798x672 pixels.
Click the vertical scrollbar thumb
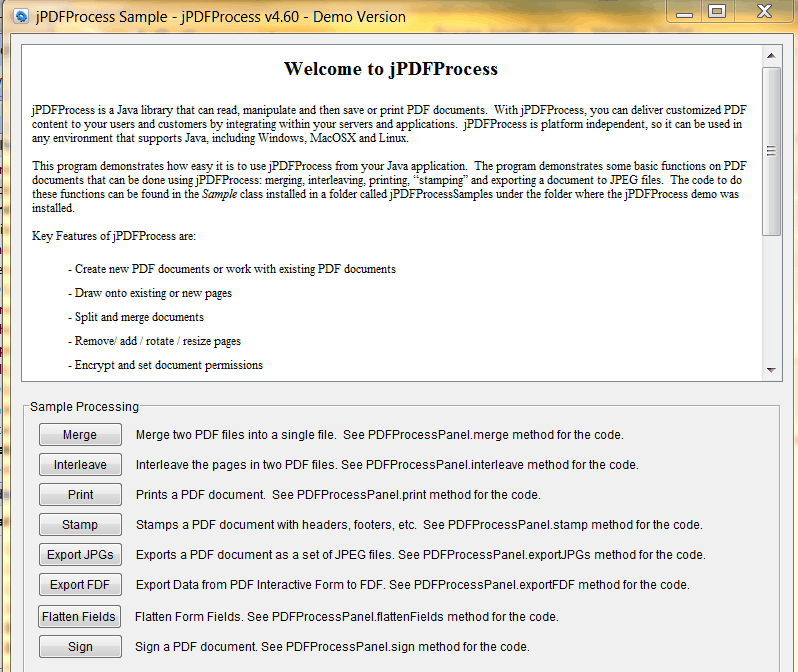(771, 151)
